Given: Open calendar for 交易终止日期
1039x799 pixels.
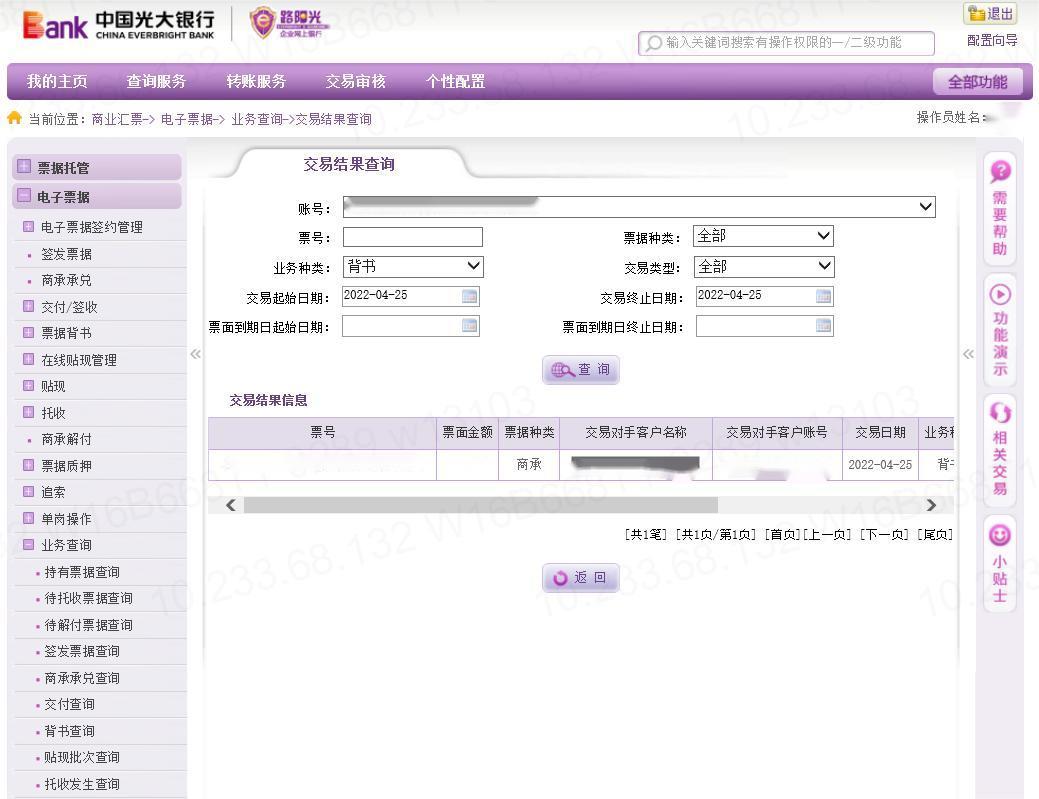Looking at the screenshot, I should click(823, 296).
